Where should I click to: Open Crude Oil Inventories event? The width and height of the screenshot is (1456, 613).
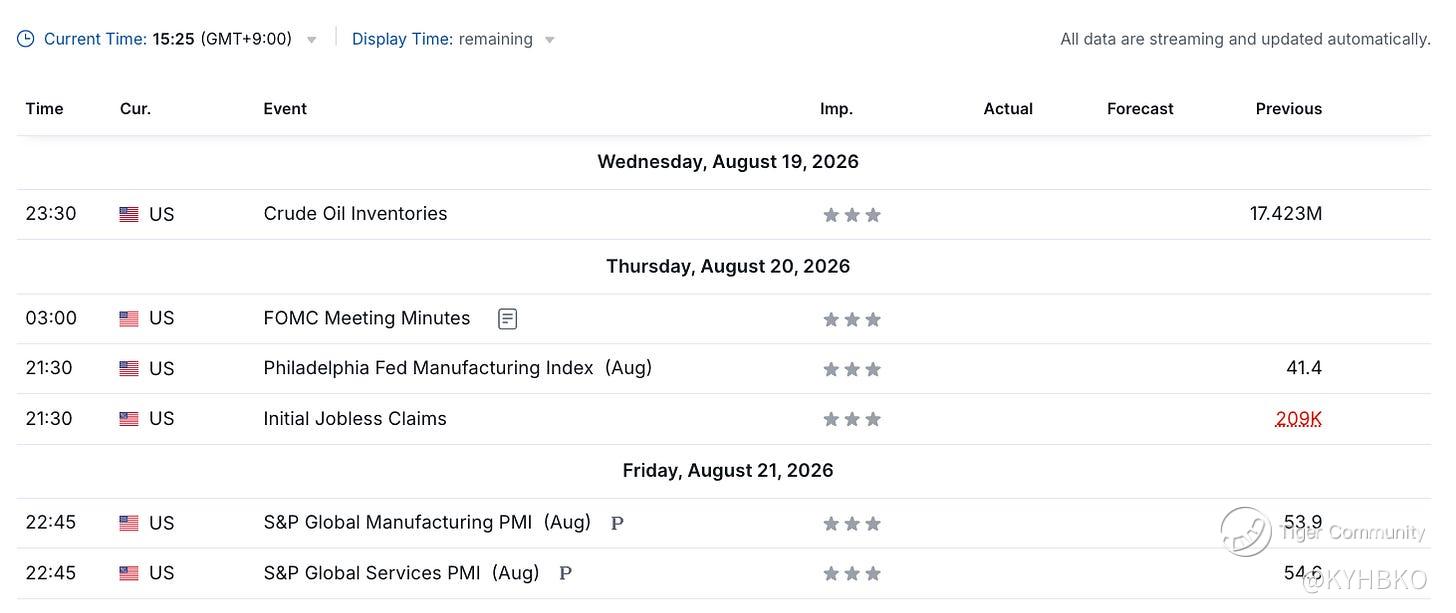(355, 214)
